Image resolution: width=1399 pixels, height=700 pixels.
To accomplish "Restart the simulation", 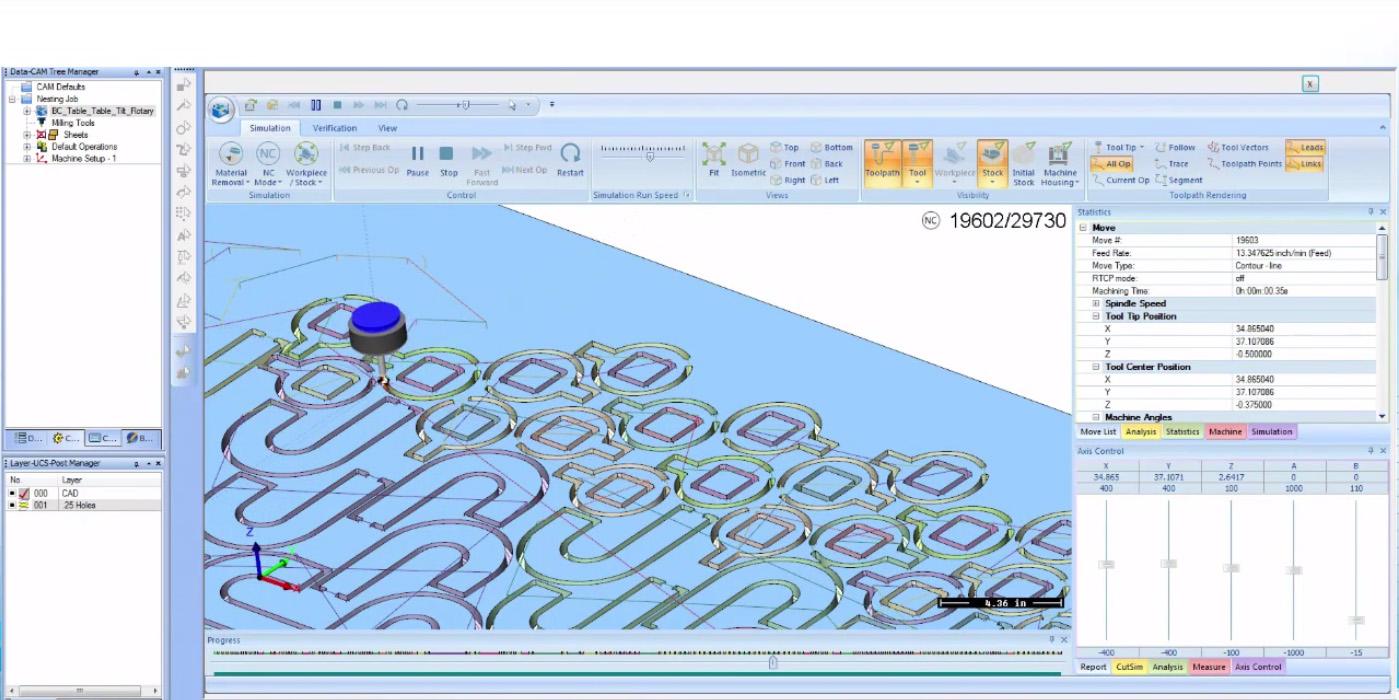I will [570, 160].
